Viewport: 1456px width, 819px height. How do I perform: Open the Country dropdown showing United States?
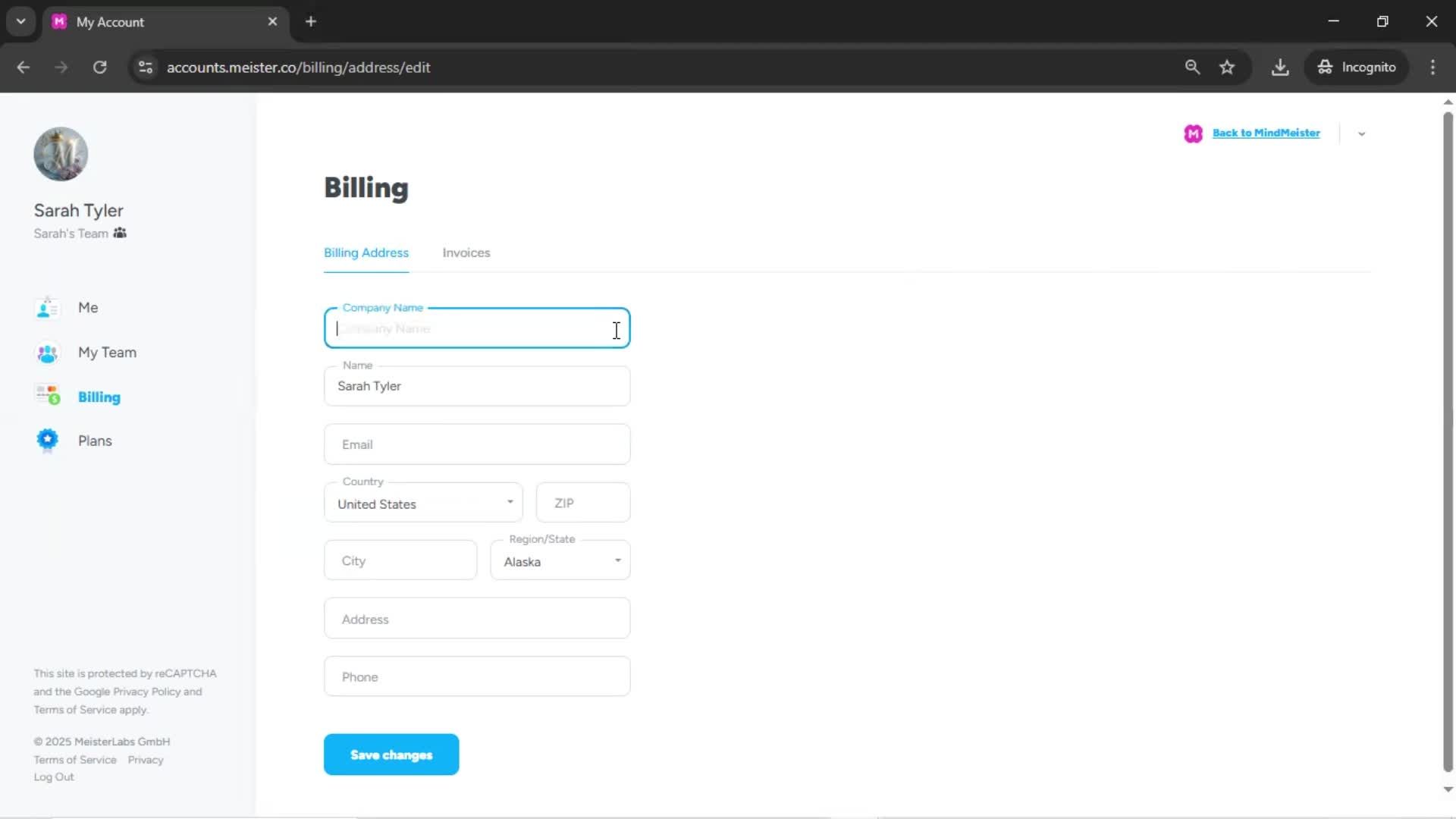[x=423, y=504]
